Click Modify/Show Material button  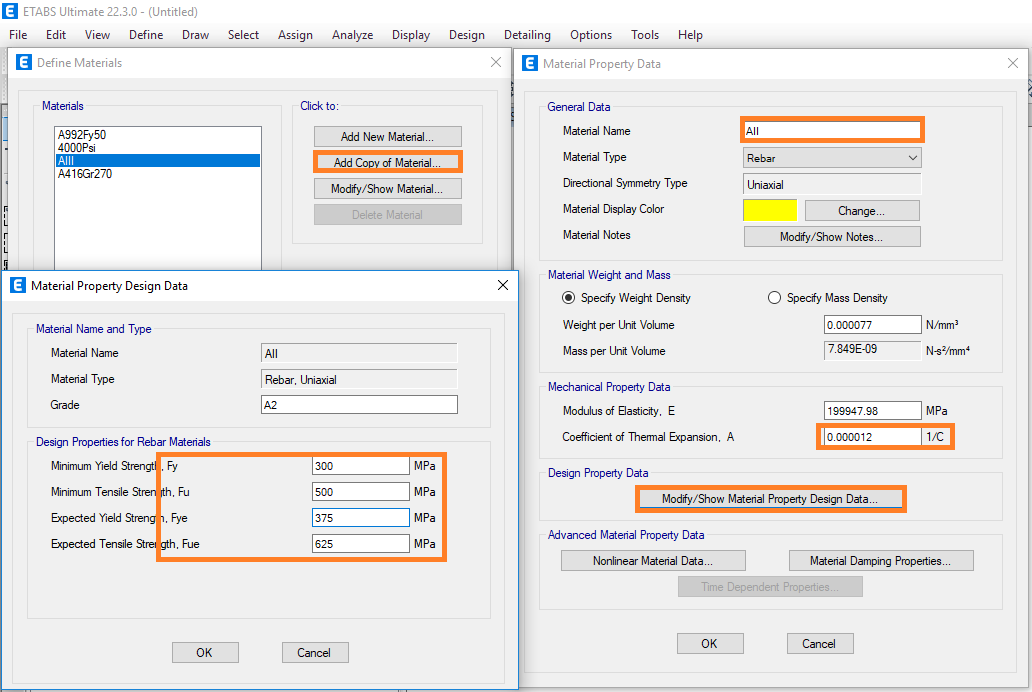(388, 189)
